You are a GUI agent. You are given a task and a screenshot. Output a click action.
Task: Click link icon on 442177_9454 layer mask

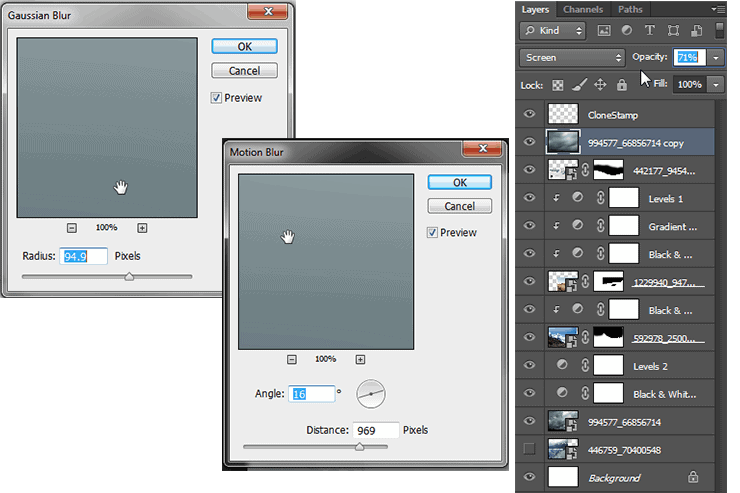point(585,170)
